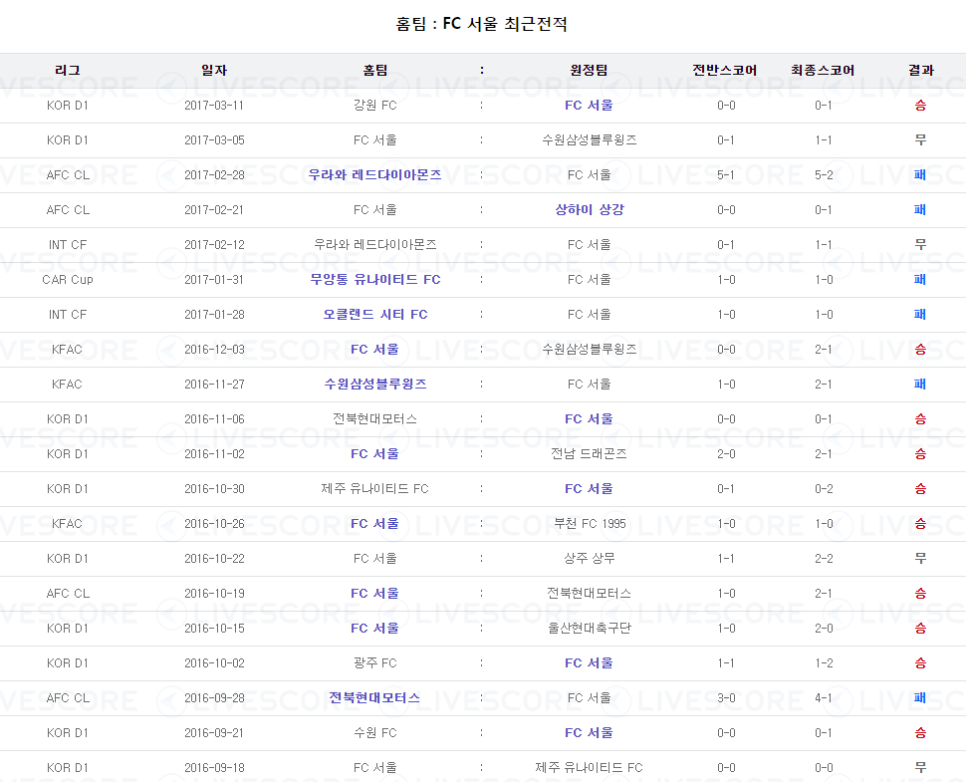This screenshot has width=966, height=782.
Task: Click date 2017-03-05
Action: 214,140
